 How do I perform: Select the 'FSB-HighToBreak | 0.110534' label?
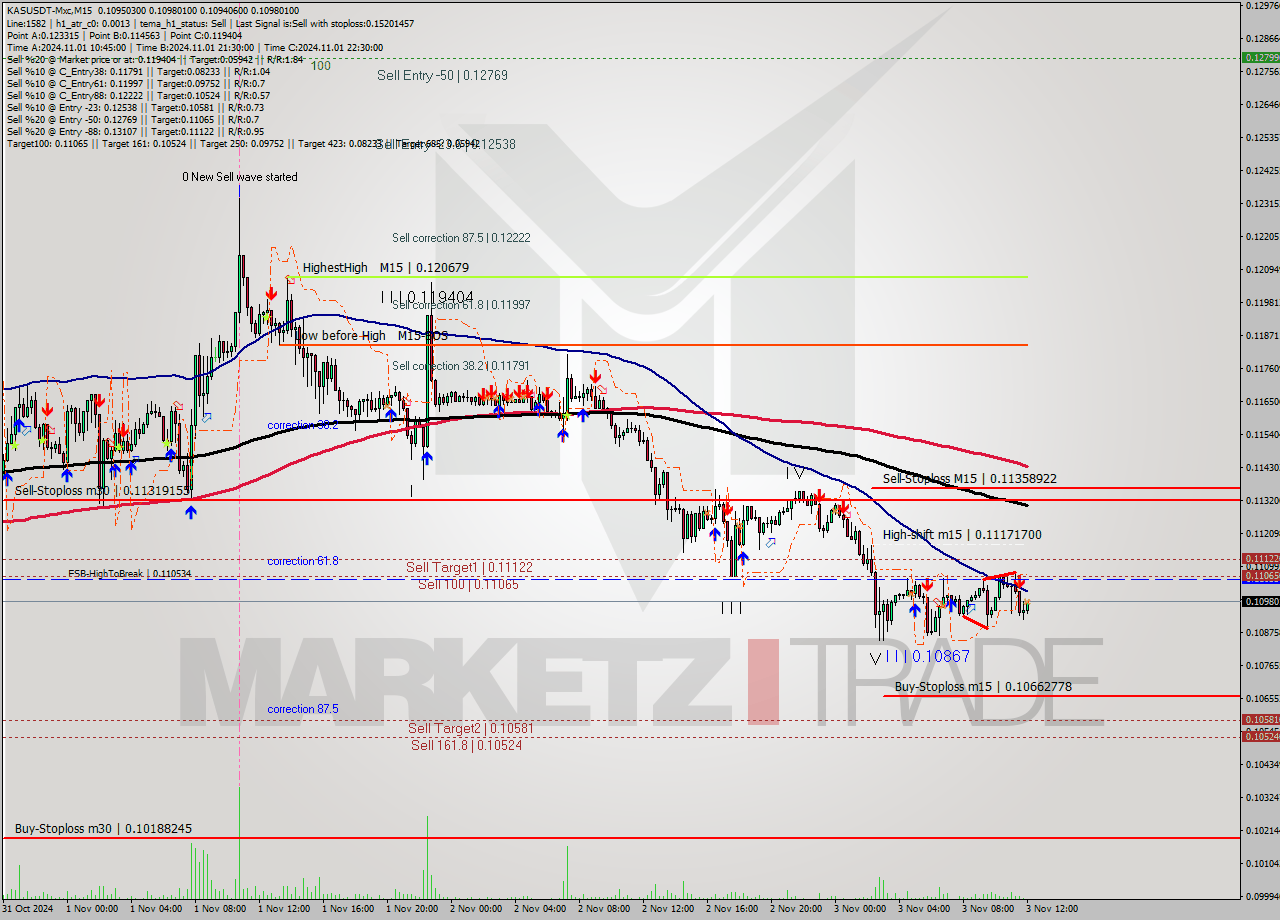pyautogui.click(x=129, y=574)
